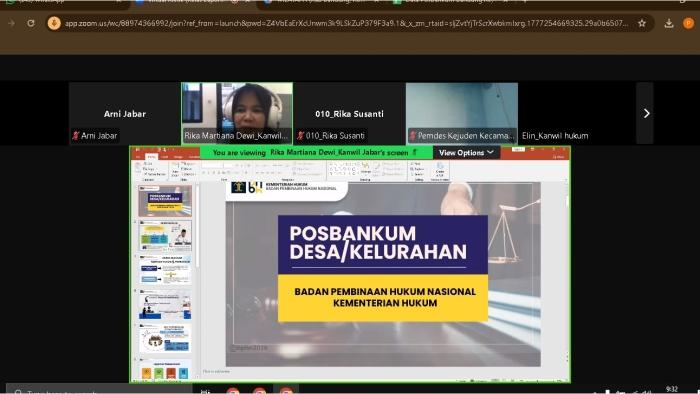Click Pemdes Kejuden's muted microphone icon
This screenshot has width=700, height=394.
[x=413, y=135]
